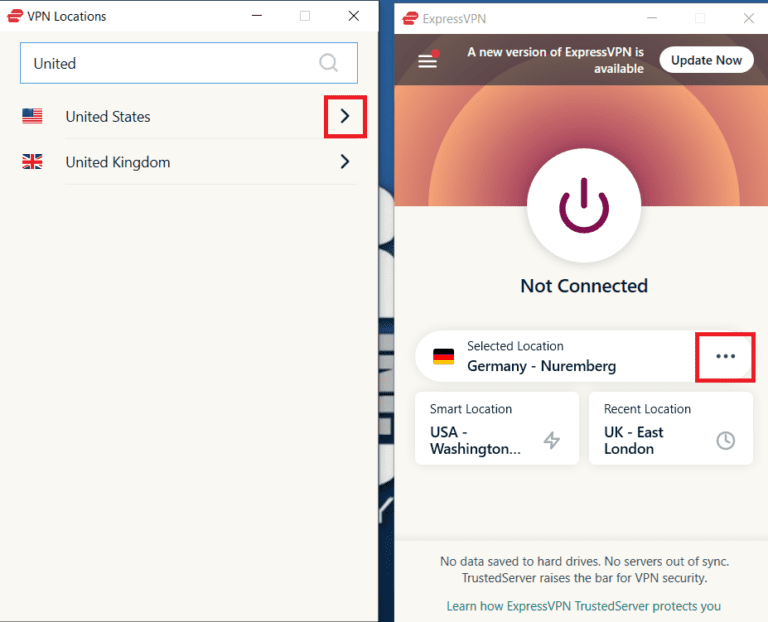Click the Germany flag in Selected Location
This screenshot has height=622, width=768.
click(x=443, y=357)
